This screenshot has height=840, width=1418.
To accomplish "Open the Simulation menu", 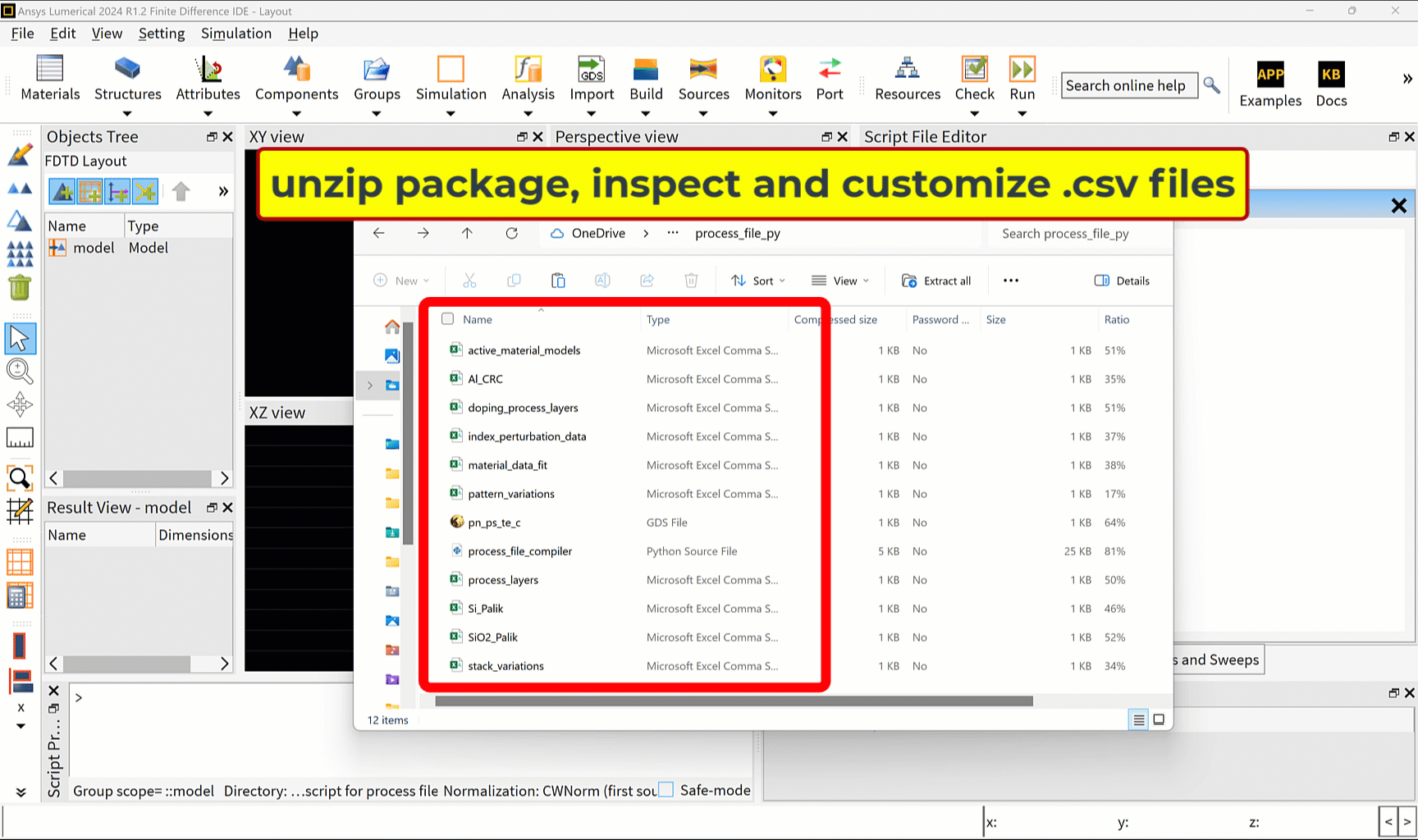I will coord(236,33).
